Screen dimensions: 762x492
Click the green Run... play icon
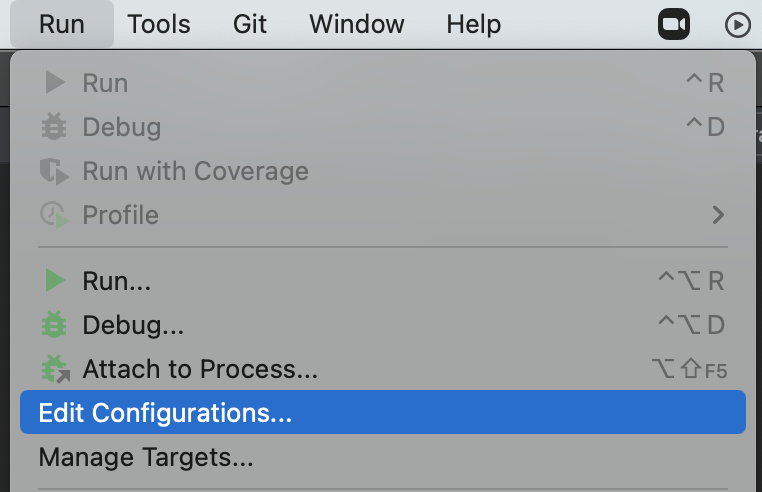pyautogui.click(x=54, y=282)
